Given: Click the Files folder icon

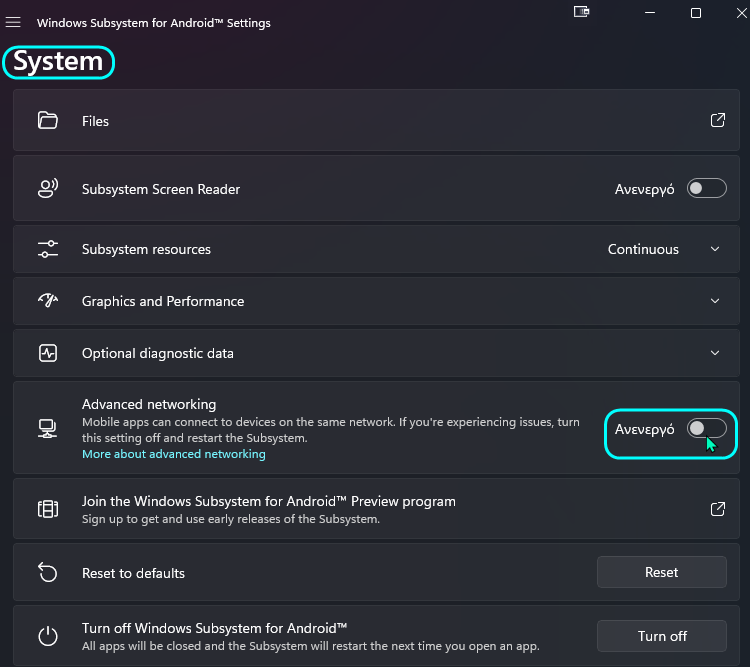Looking at the screenshot, I should click(47, 120).
